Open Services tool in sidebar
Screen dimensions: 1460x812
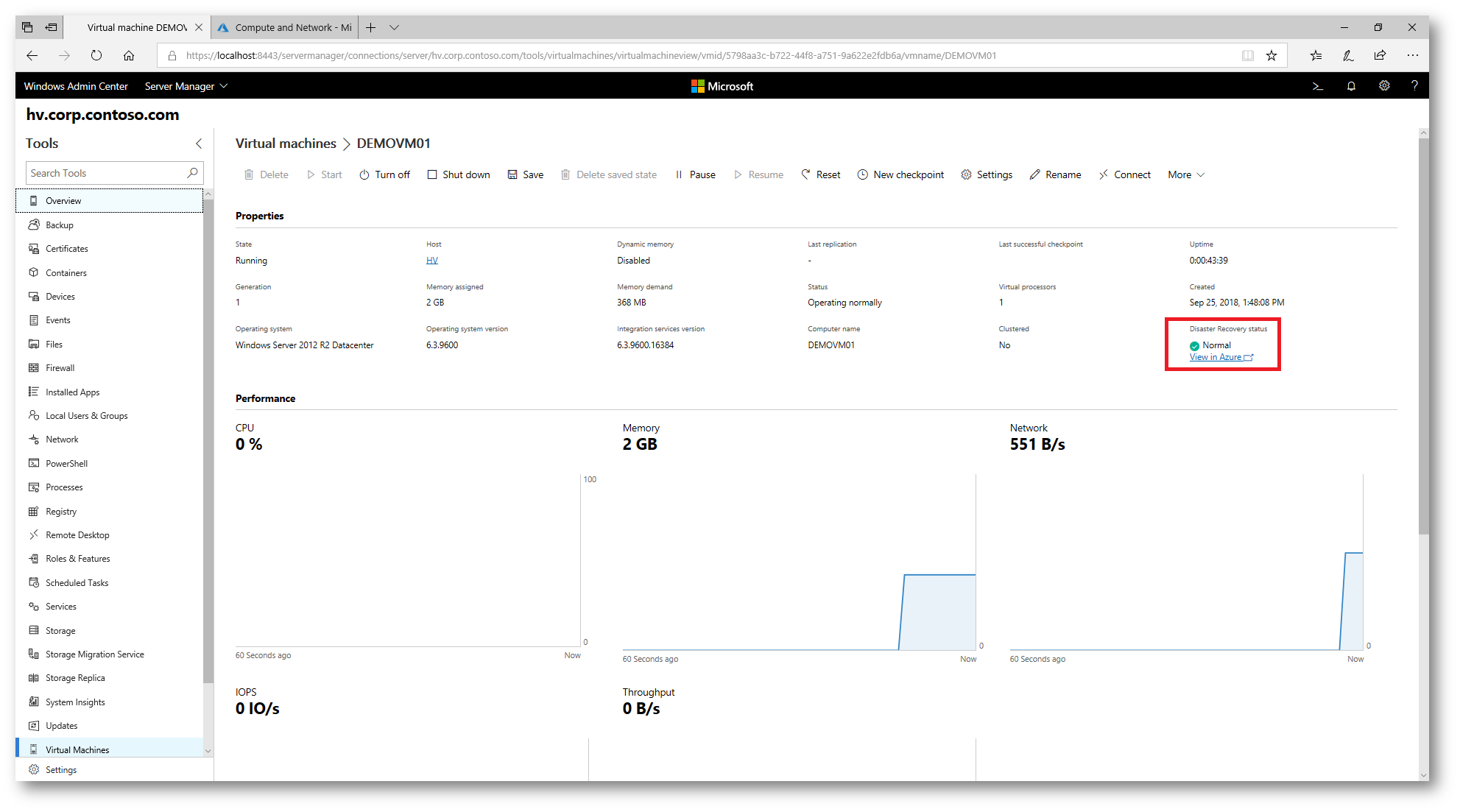pyautogui.click(x=110, y=607)
